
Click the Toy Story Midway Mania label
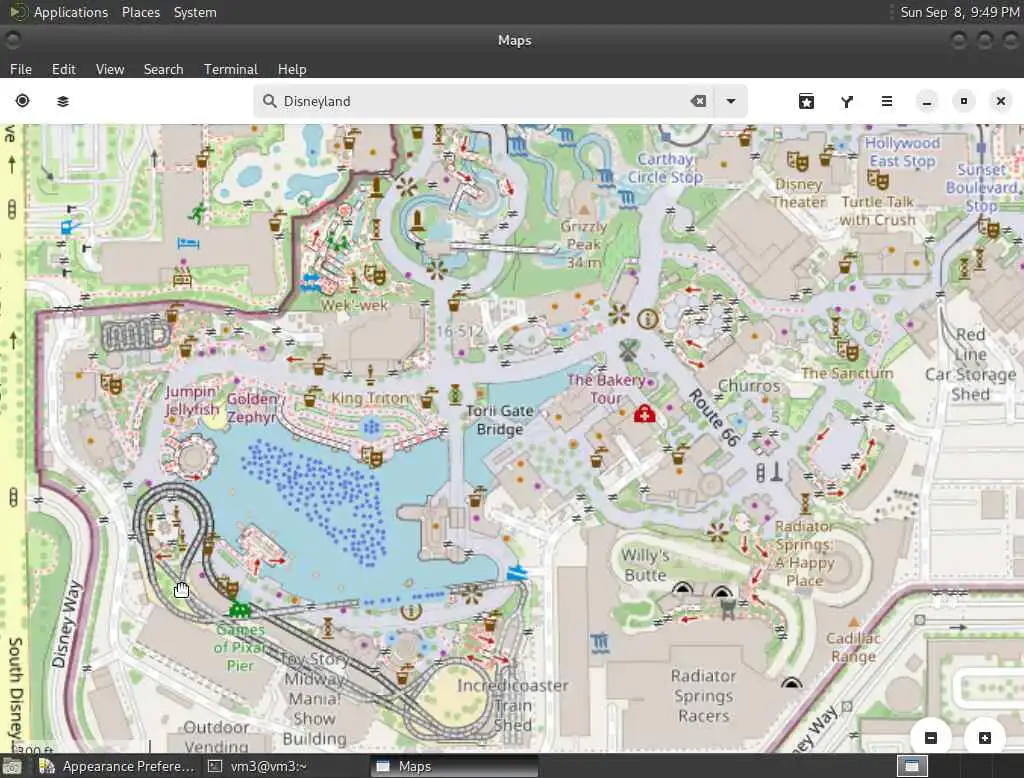(313, 679)
